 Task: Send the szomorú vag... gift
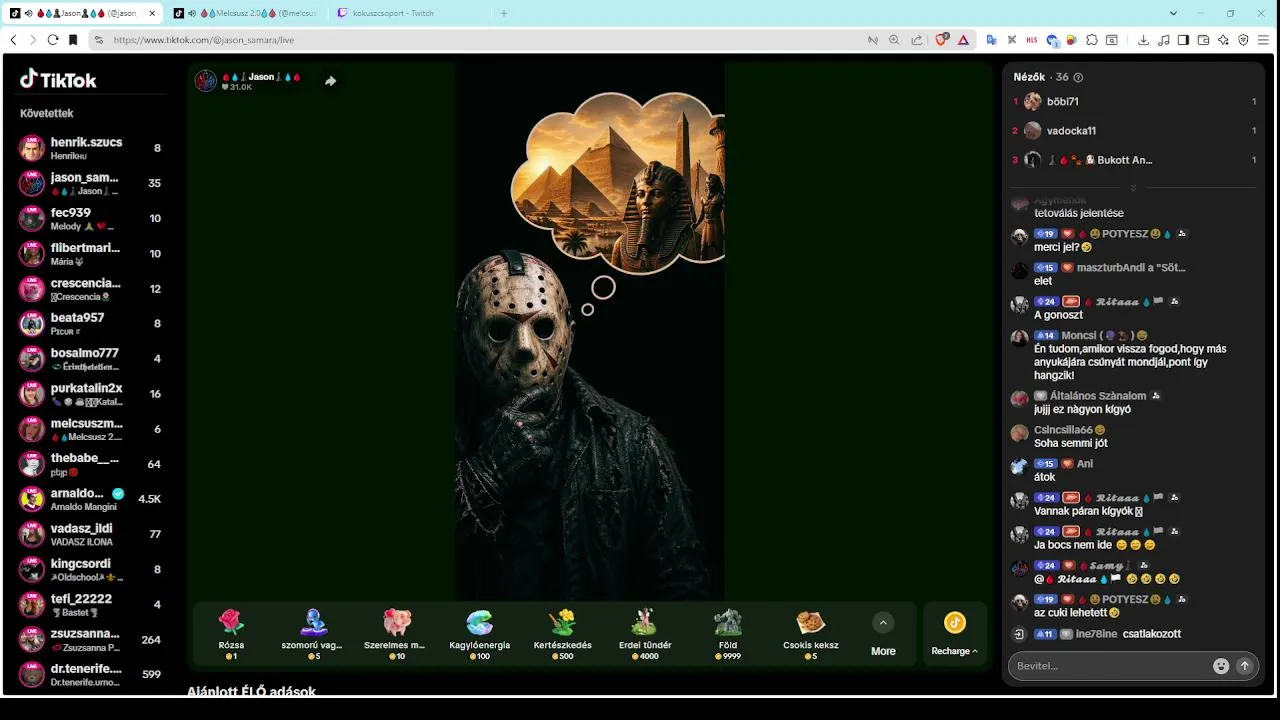click(x=313, y=634)
